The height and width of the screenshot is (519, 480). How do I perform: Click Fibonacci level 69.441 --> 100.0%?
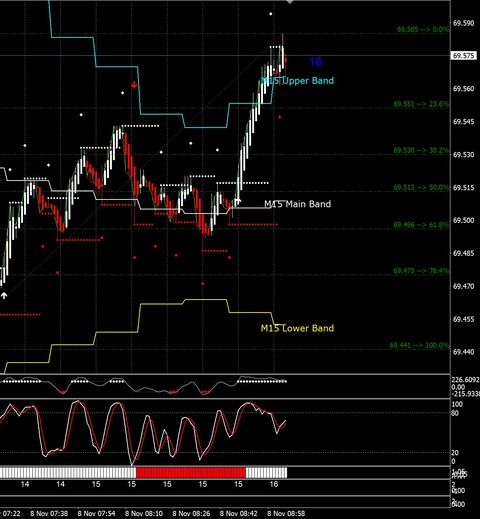[419, 345]
